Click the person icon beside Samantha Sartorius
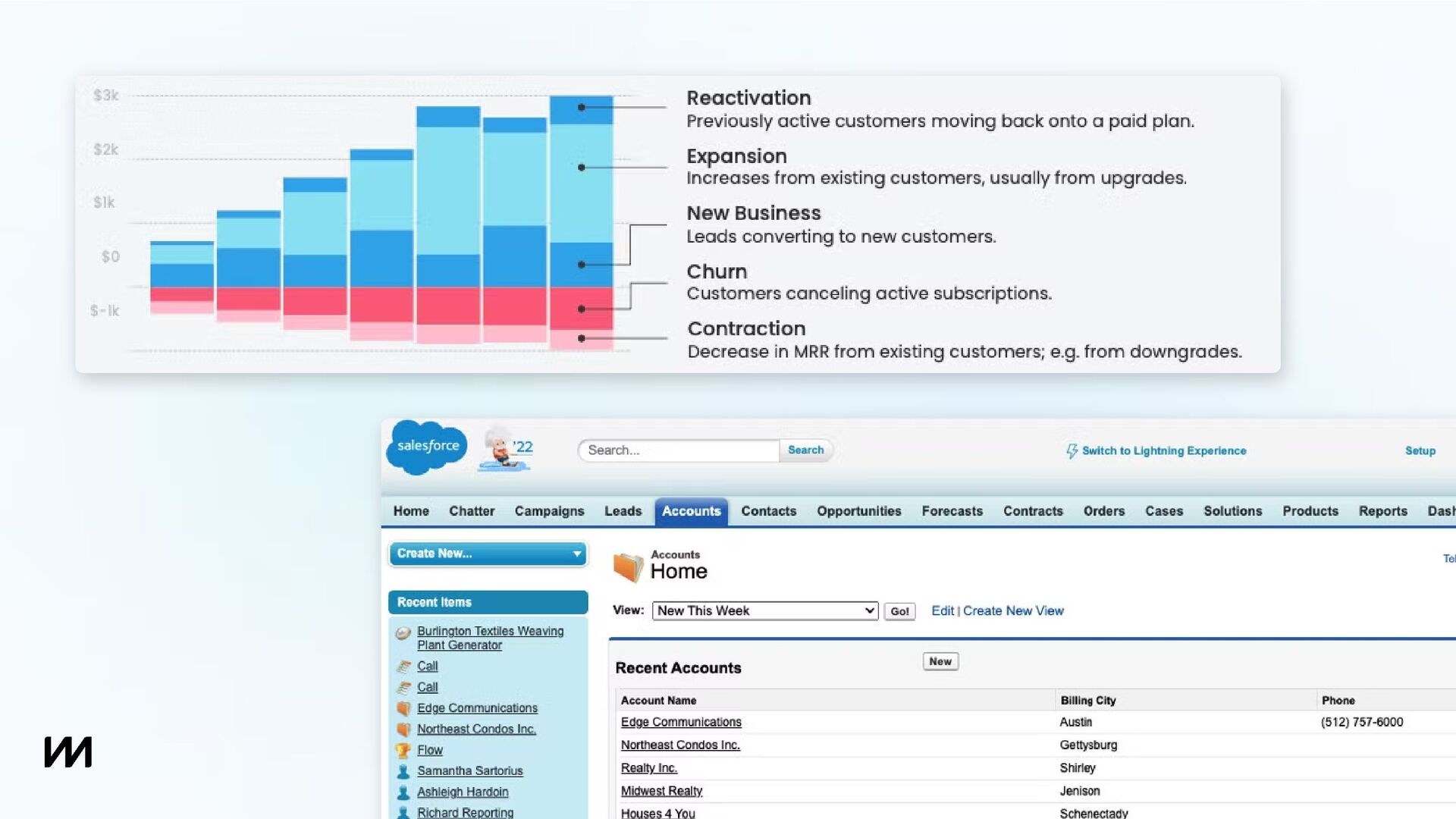1456x819 pixels. (x=403, y=771)
